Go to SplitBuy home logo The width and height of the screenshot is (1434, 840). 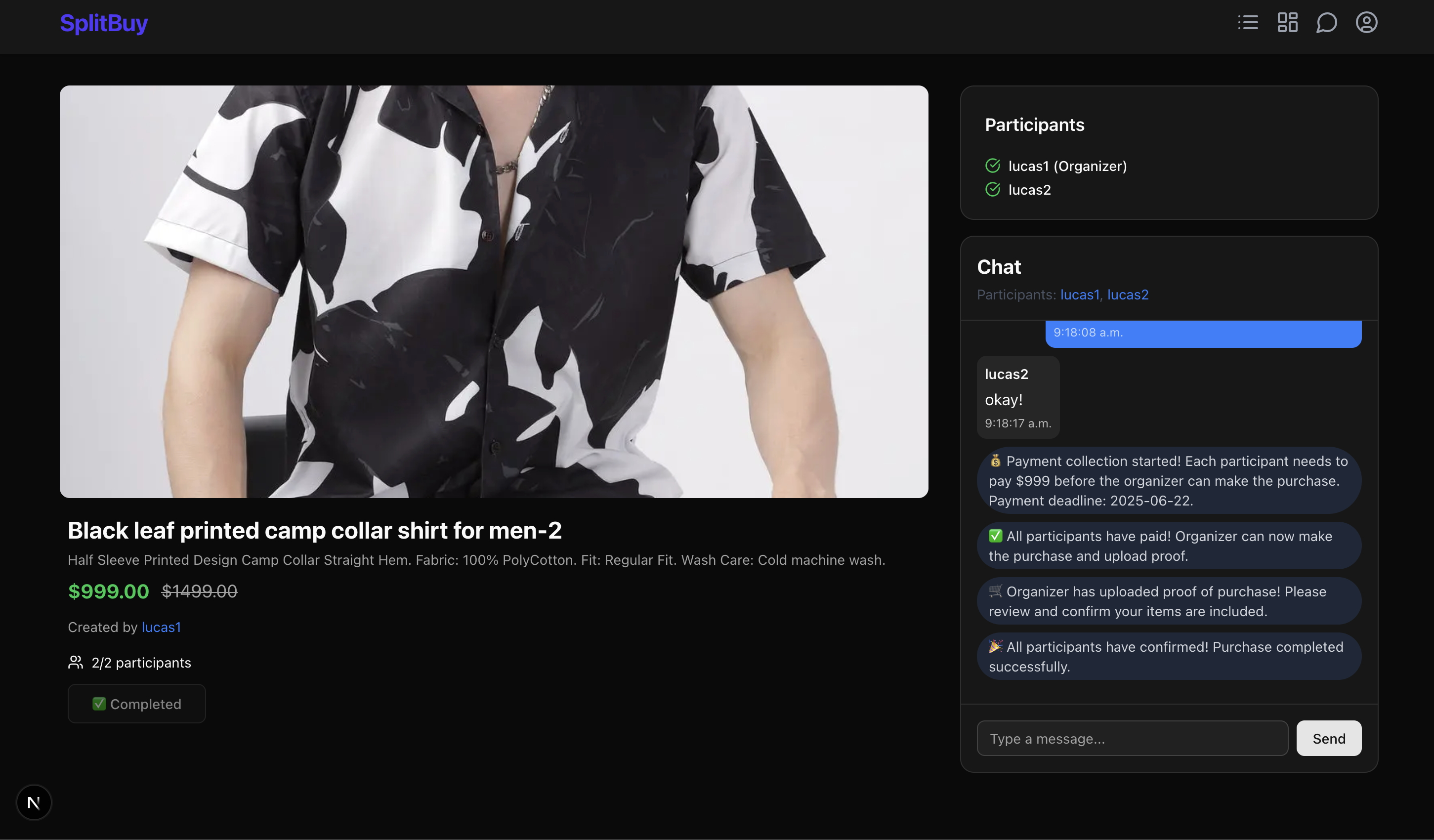click(104, 23)
